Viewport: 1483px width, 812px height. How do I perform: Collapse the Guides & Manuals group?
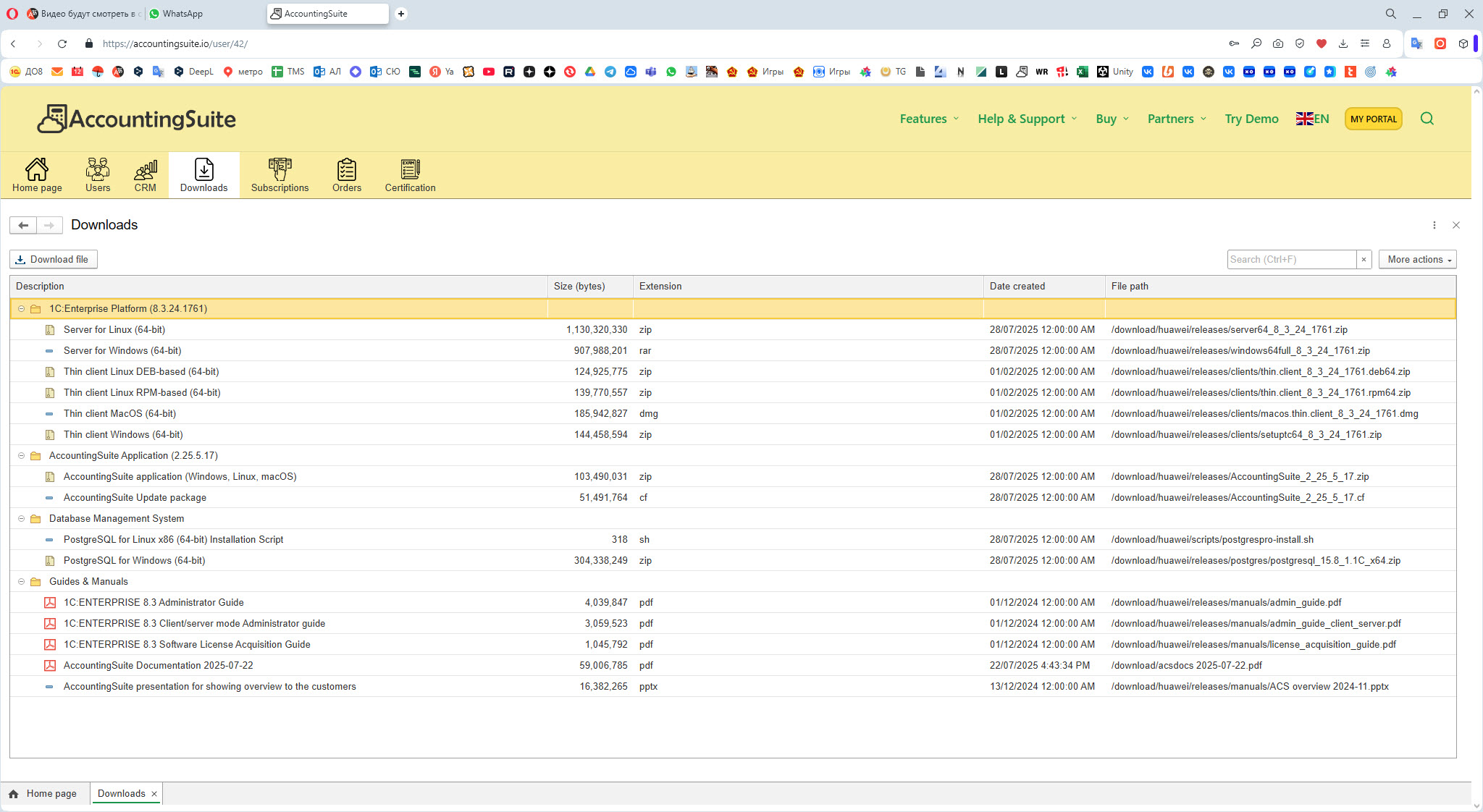[x=21, y=582]
